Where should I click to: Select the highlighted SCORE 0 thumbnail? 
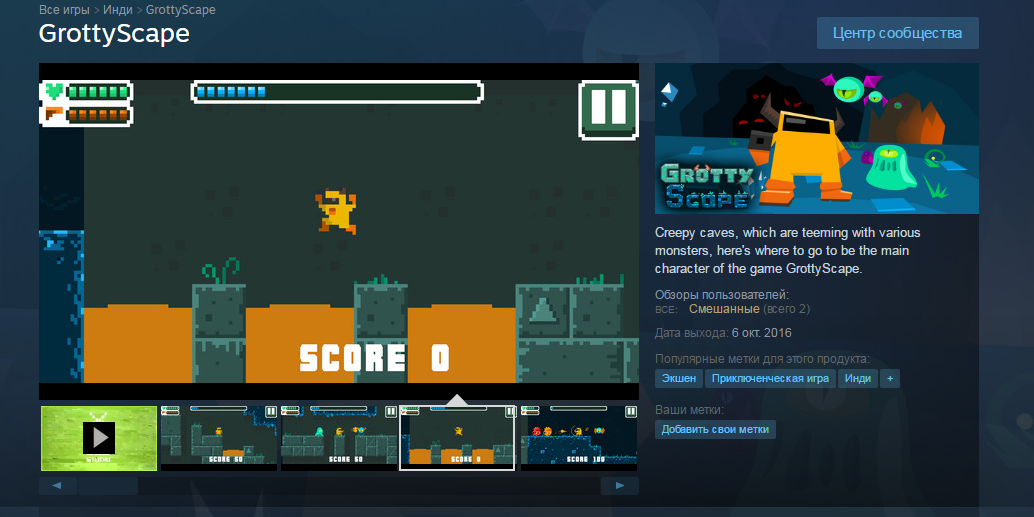pyautogui.click(x=457, y=438)
